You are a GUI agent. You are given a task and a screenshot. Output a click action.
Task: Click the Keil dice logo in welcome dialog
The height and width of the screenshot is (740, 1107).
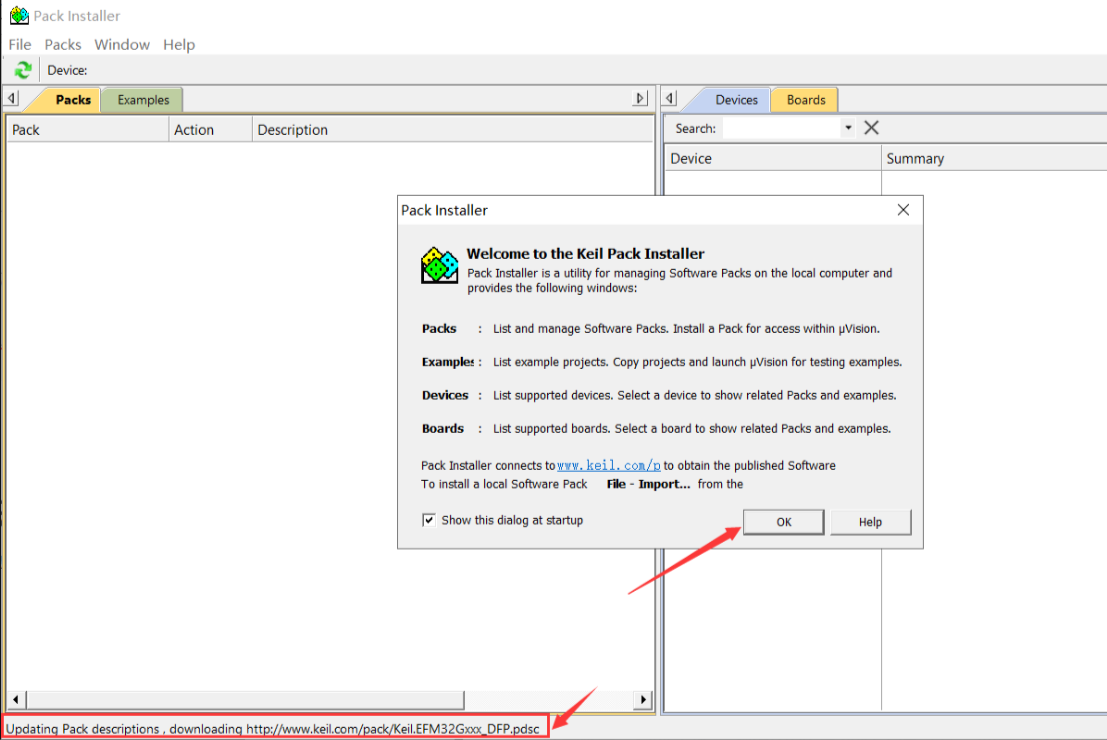[439, 265]
